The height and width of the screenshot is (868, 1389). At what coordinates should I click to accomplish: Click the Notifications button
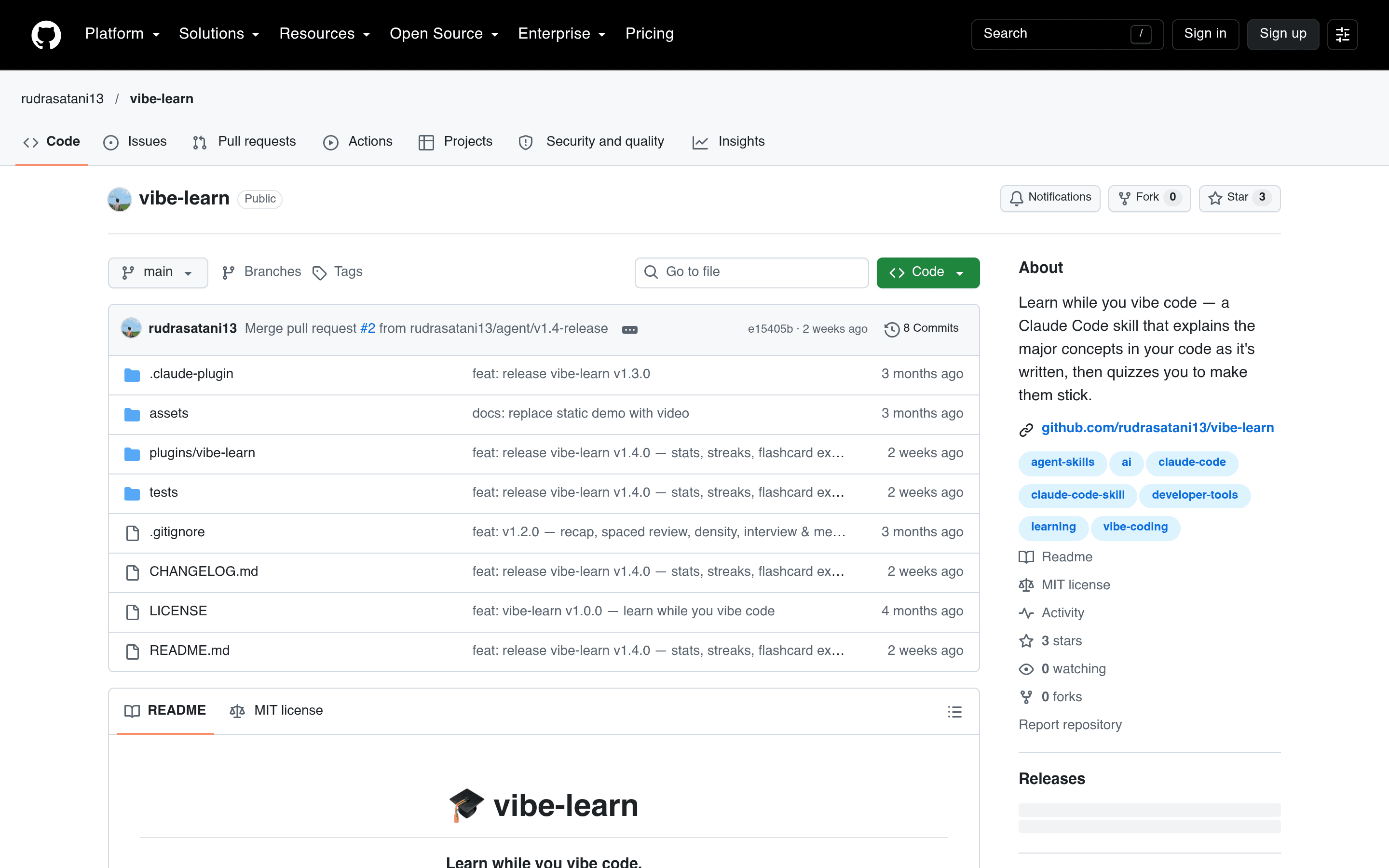[1050, 198]
